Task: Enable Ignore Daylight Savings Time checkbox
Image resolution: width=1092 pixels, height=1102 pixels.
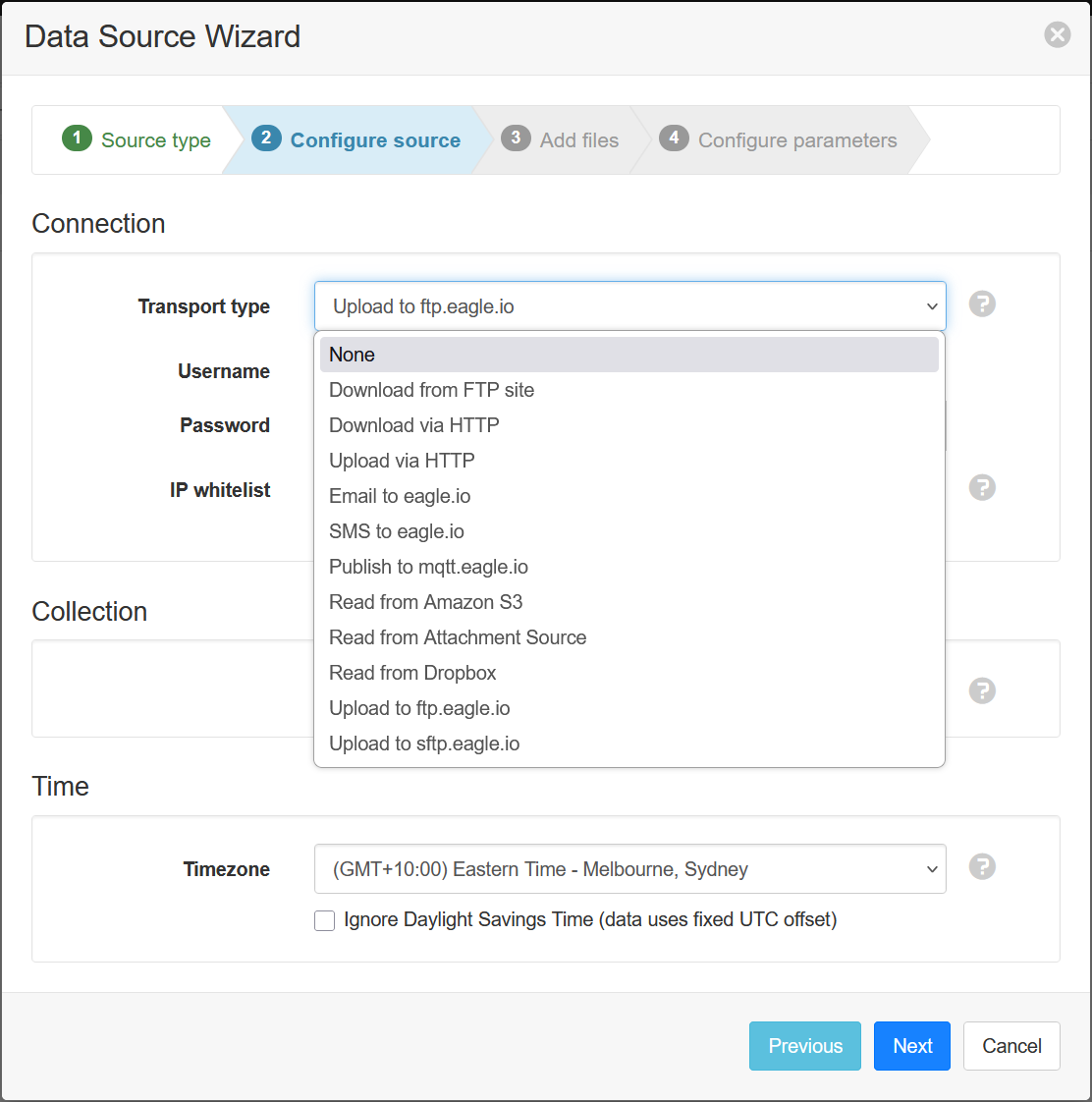Action: [325, 920]
